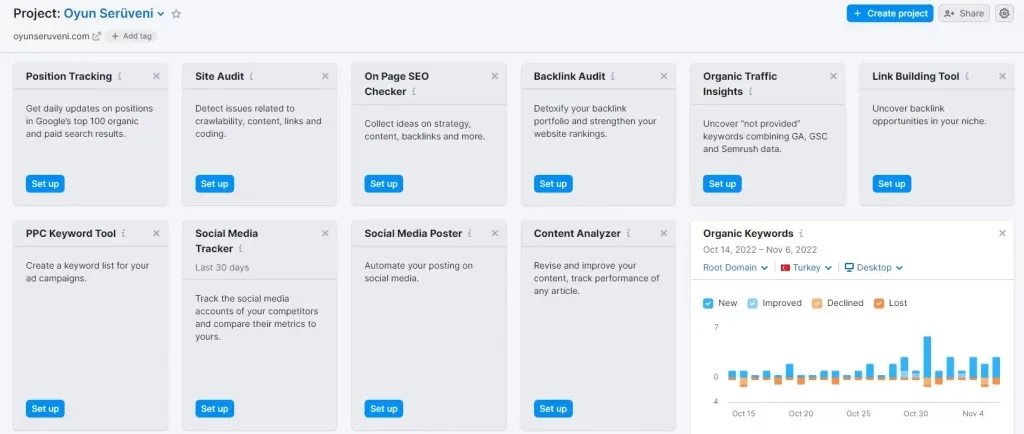Show Position Tracking info icon

click(120, 76)
